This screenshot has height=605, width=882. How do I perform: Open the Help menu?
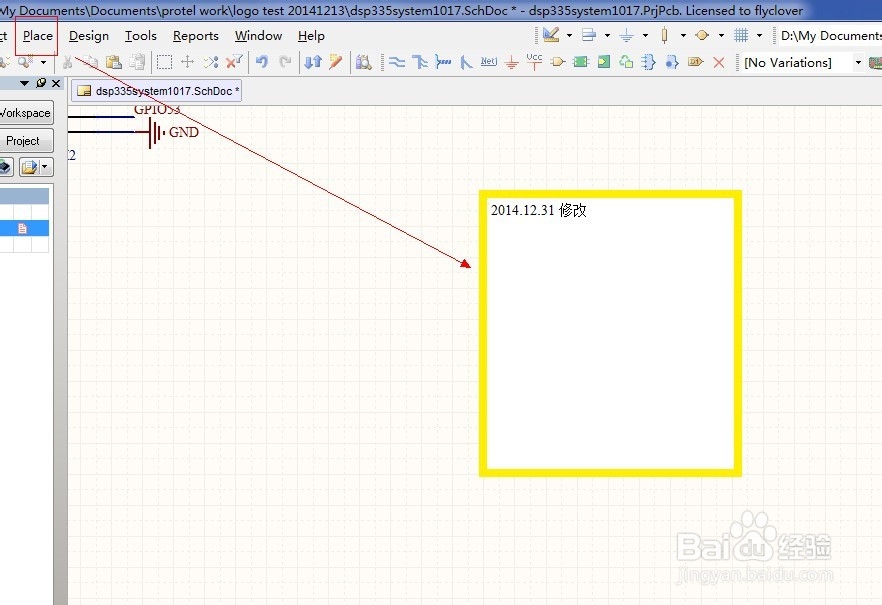[x=311, y=36]
